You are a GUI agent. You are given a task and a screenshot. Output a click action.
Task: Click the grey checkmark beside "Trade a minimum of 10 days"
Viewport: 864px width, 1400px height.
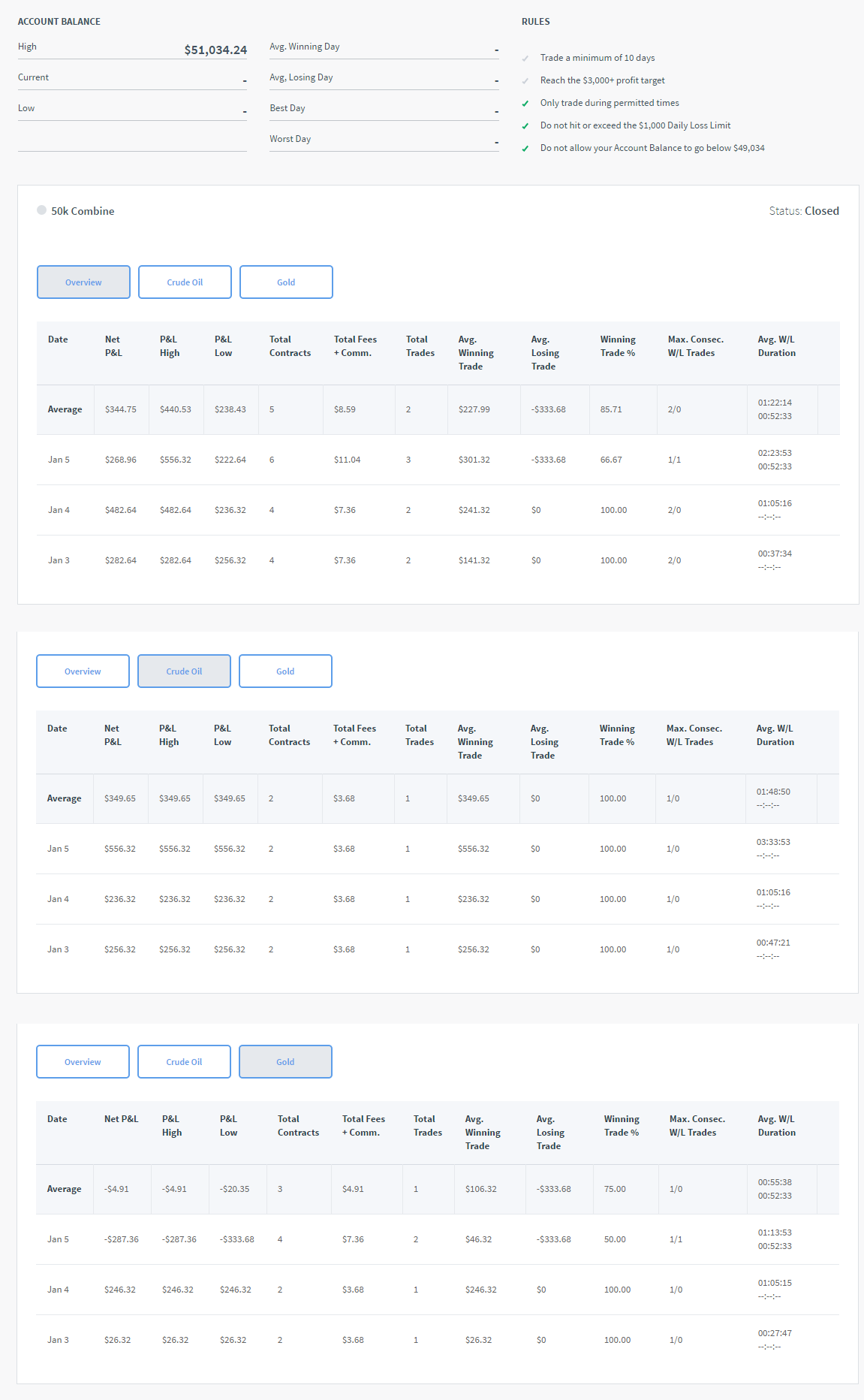525,59
